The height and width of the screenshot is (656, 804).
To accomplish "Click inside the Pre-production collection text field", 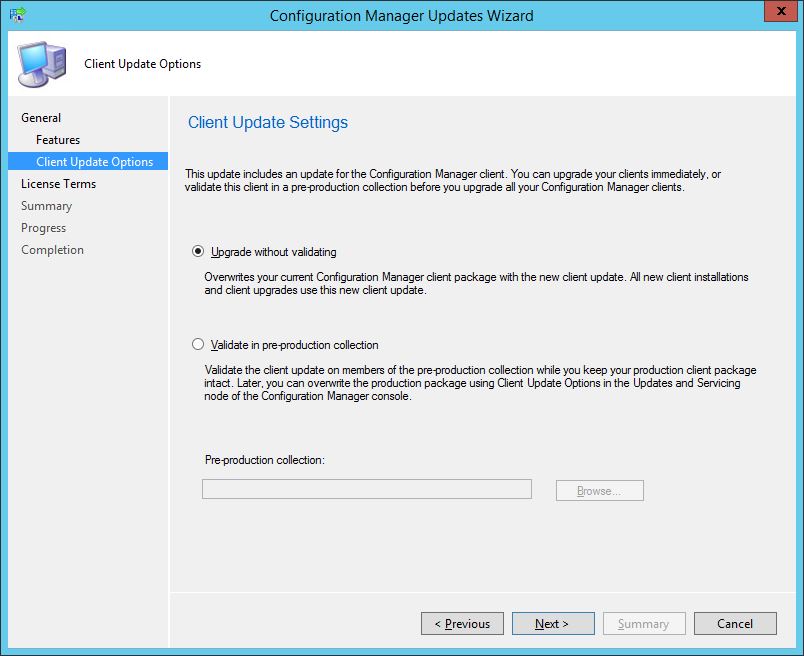I will click(x=367, y=489).
